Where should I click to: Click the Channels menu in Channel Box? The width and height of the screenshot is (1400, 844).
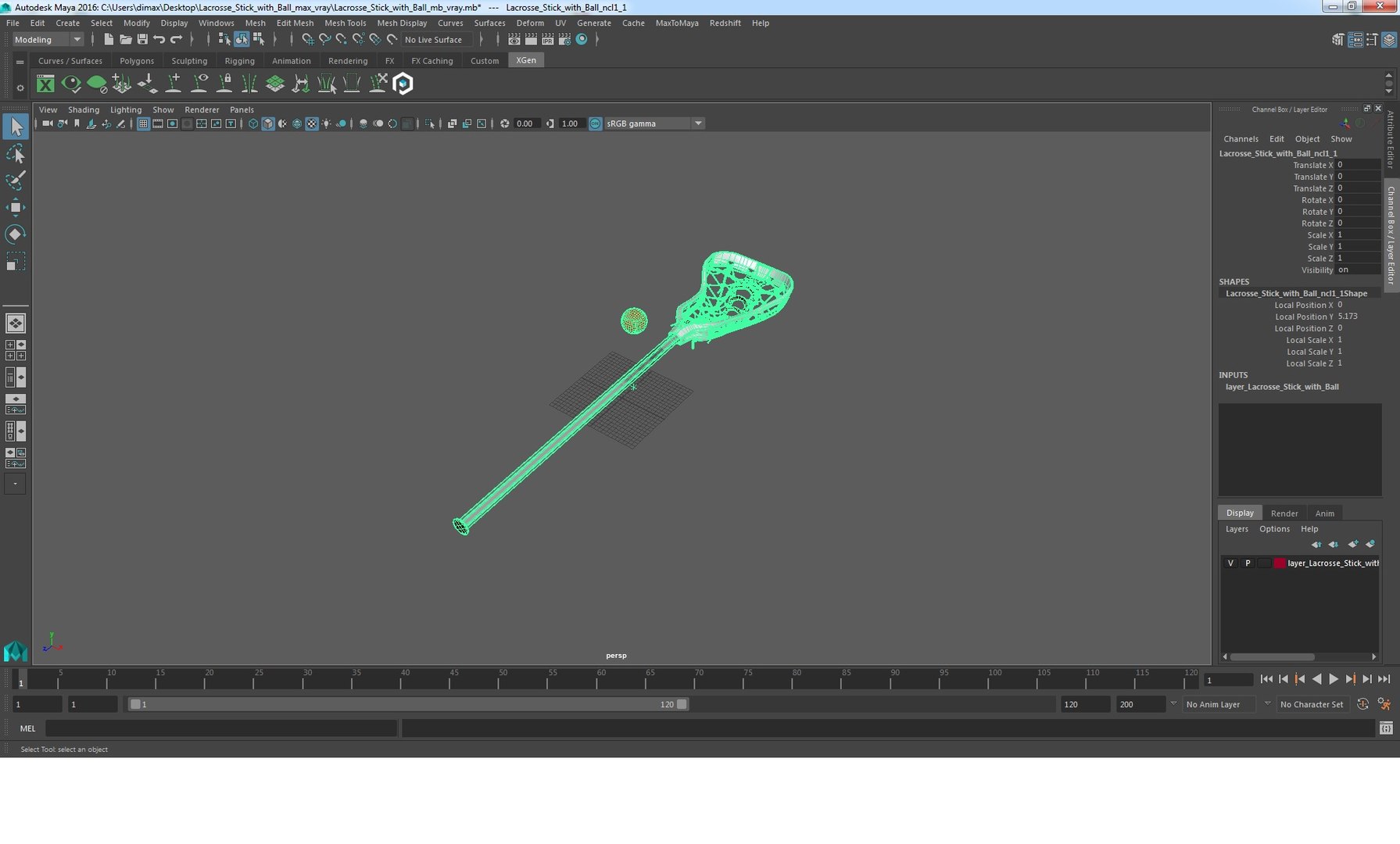pyautogui.click(x=1241, y=139)
